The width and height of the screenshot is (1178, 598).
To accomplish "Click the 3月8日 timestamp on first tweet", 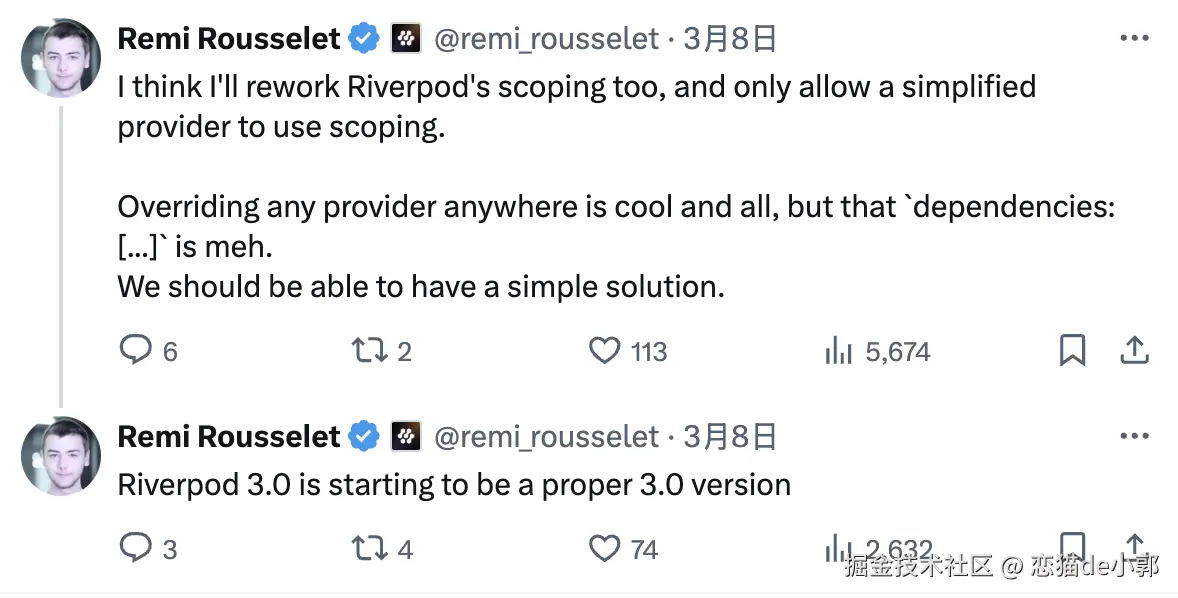I will 730,39.
